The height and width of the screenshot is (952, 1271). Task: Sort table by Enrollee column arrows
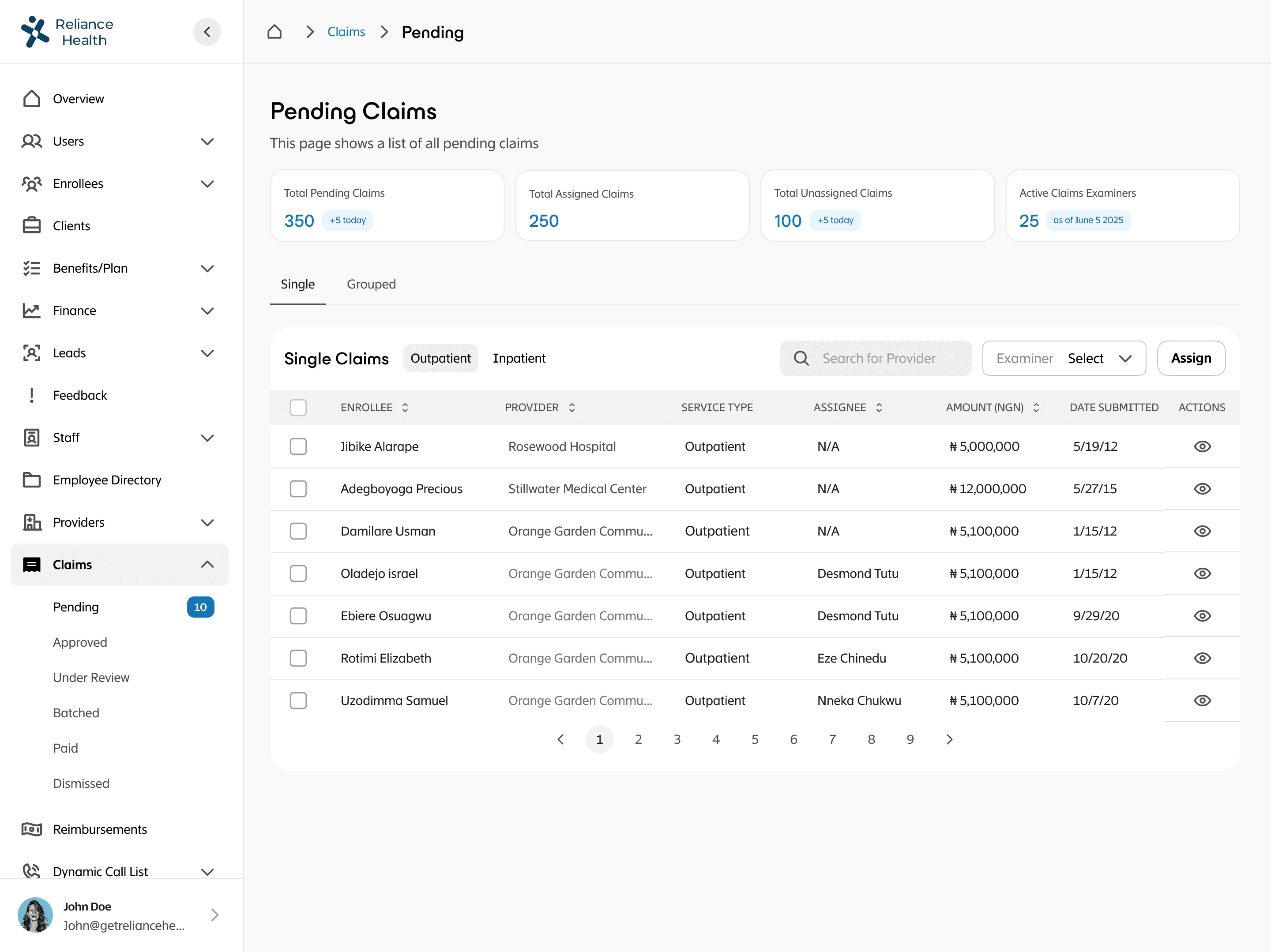(405, 407)
